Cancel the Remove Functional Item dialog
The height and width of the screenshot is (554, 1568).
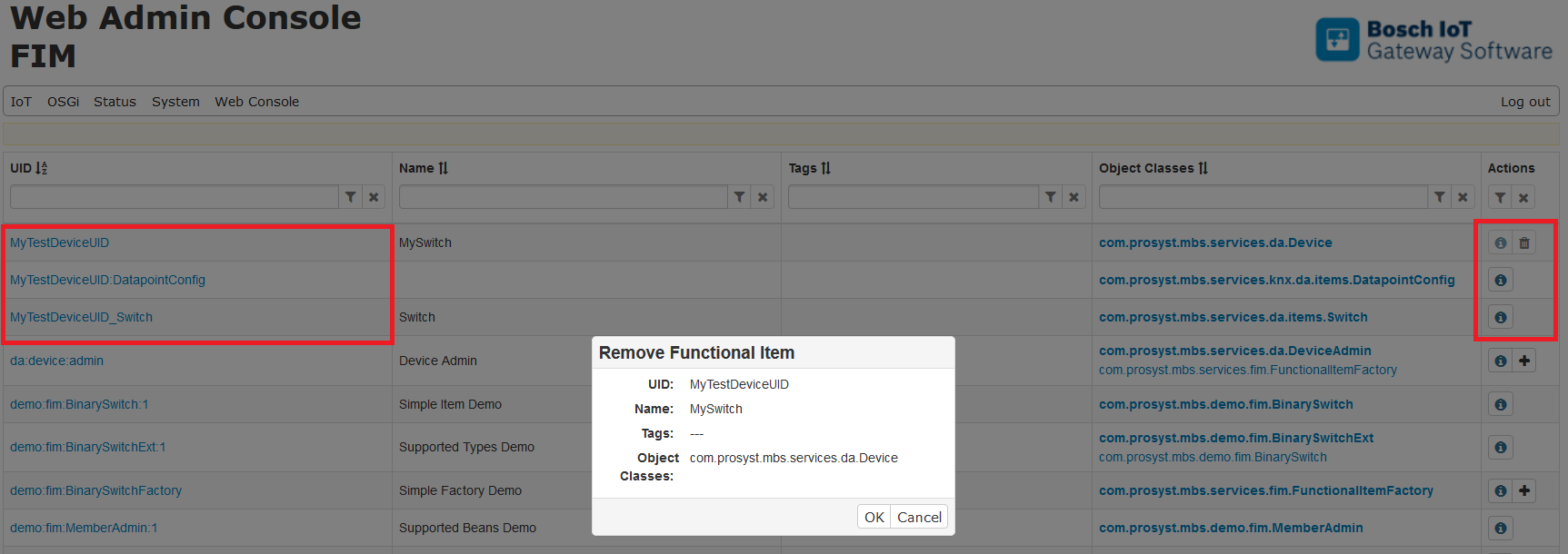[919, 517]
